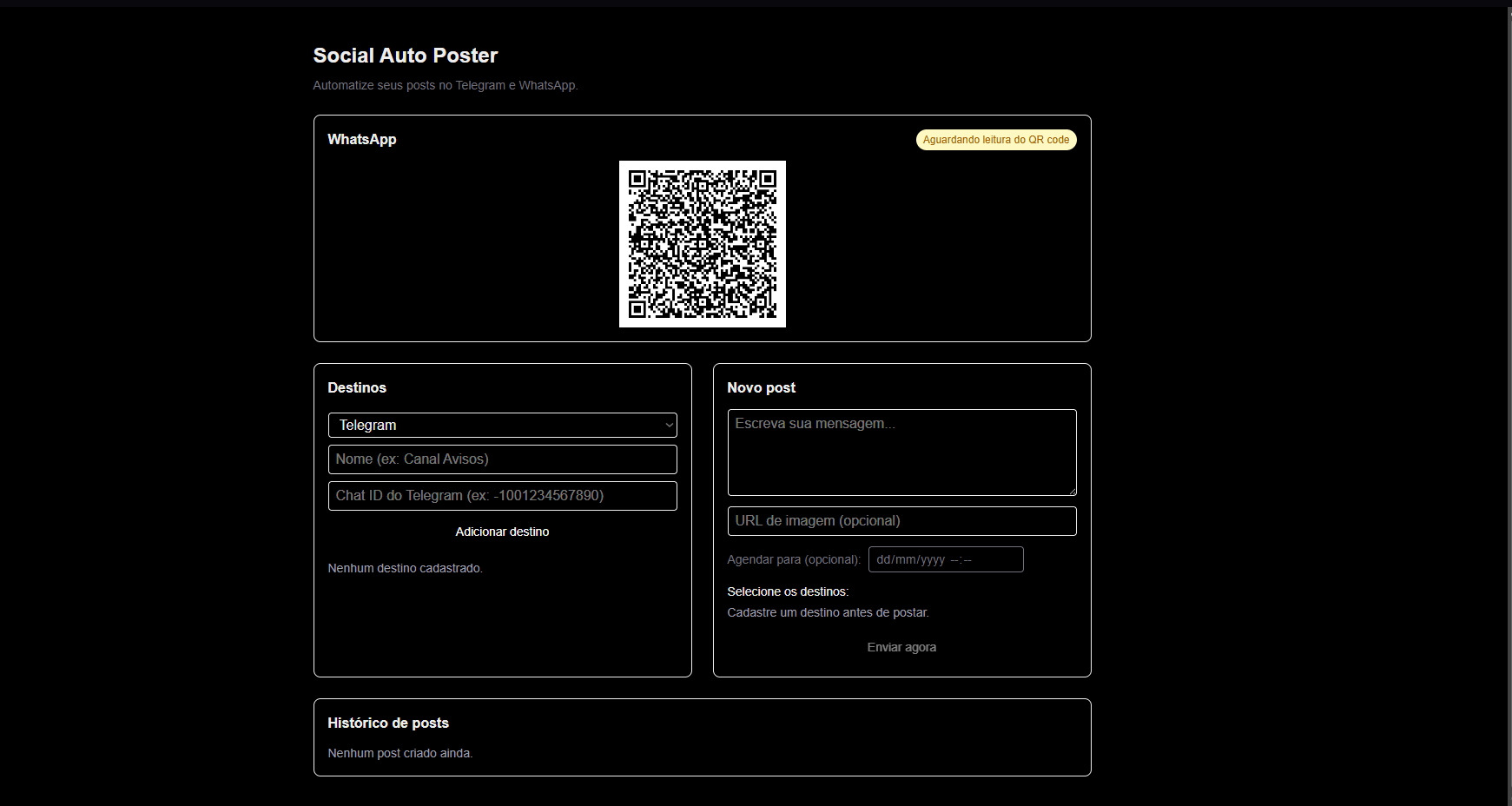This screenshot has width=1512, height=806.
Task: Click the WhatsApp QR code image
Action: [702, 244]
